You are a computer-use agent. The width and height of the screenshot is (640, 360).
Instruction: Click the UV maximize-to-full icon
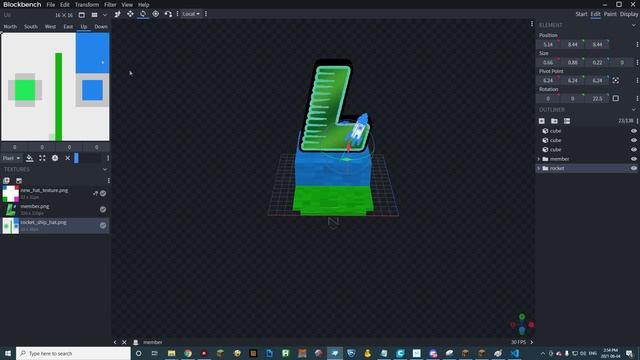42,158
